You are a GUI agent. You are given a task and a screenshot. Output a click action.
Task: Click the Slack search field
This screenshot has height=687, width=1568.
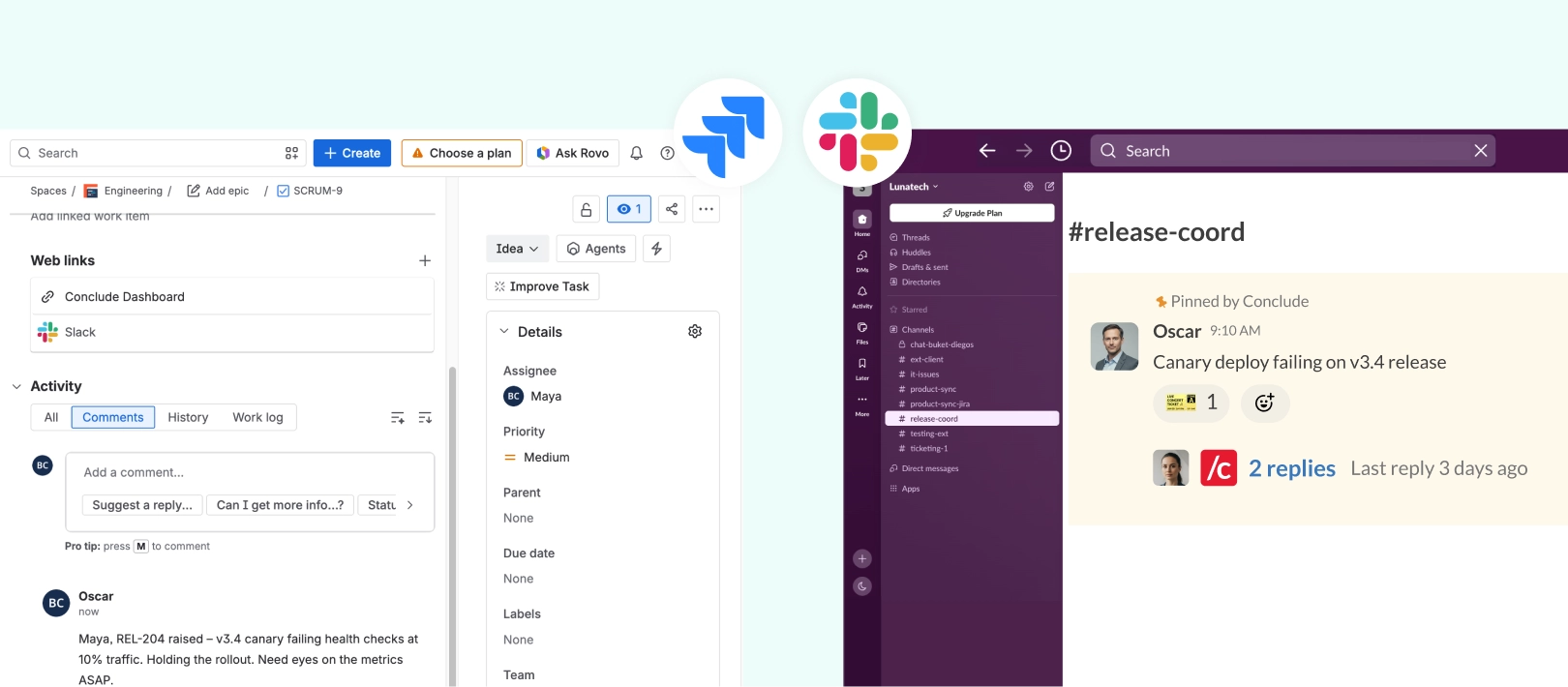tap(1293, 151)
